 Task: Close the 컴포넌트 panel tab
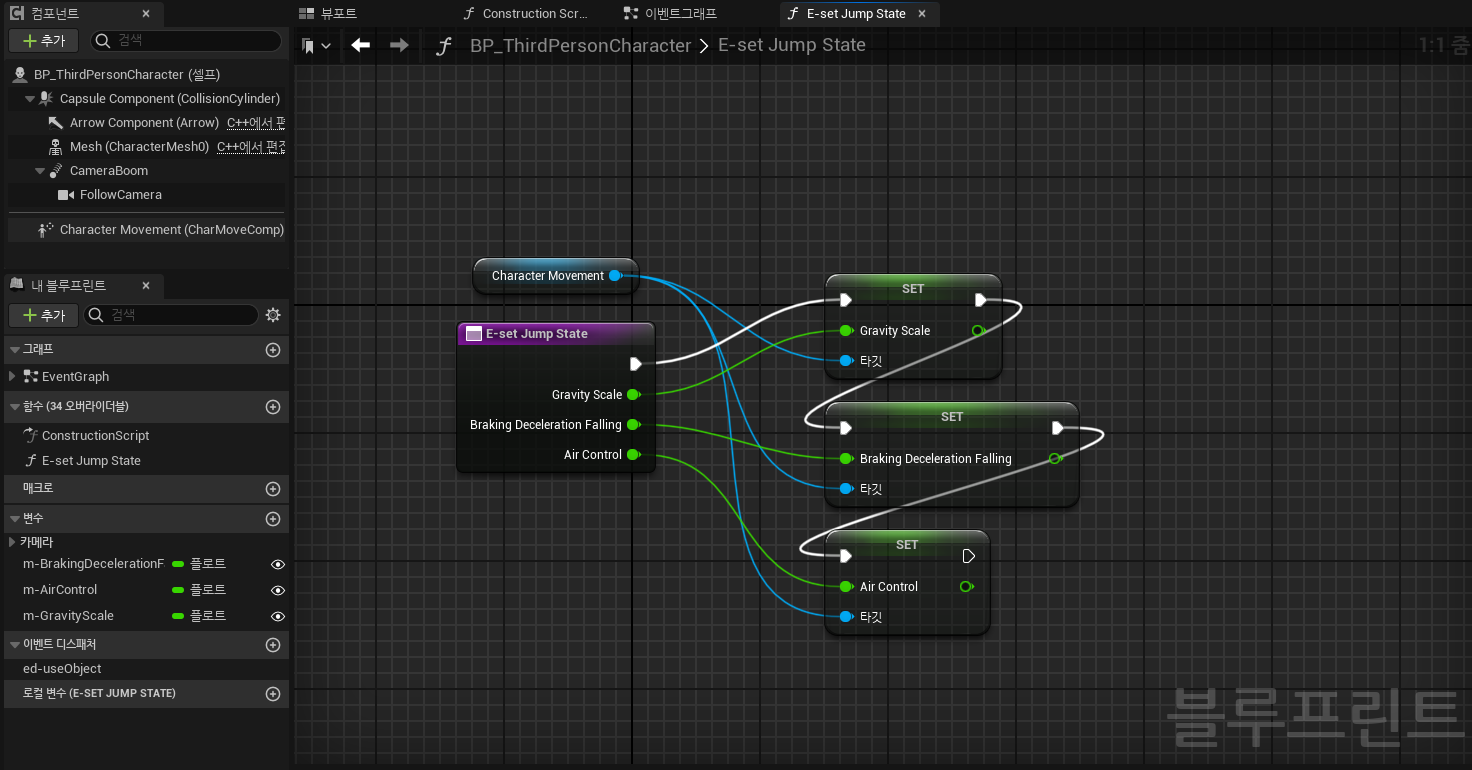point(146,14)
